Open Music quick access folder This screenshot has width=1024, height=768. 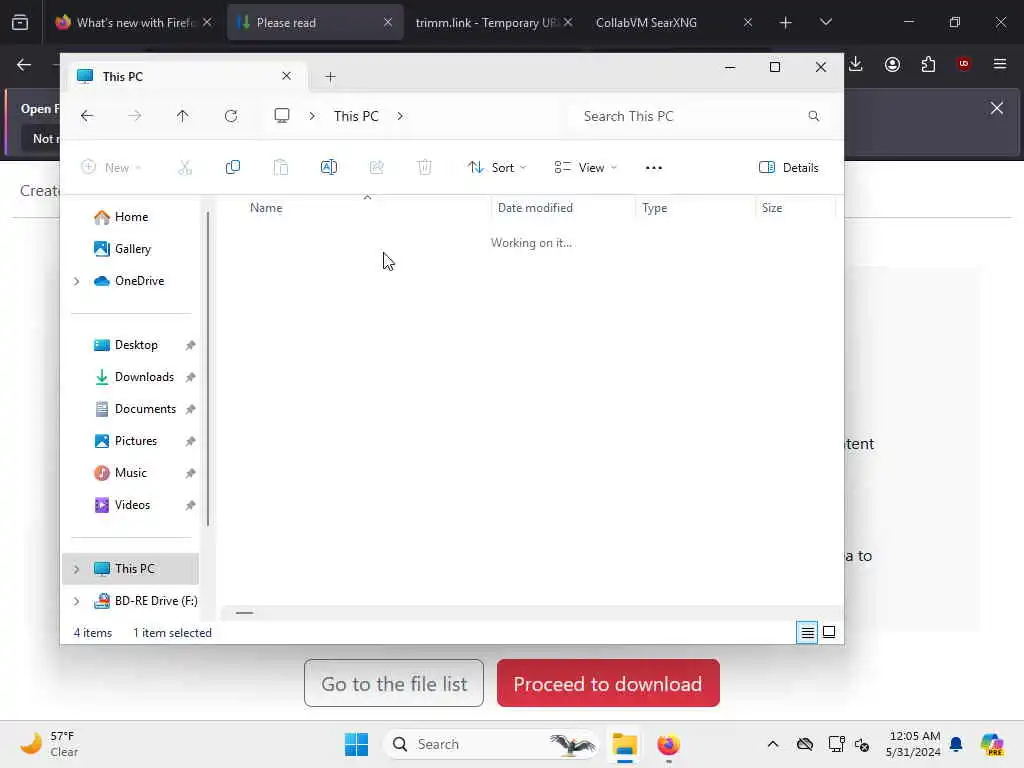pyautogui.click(x=131, y=473)
